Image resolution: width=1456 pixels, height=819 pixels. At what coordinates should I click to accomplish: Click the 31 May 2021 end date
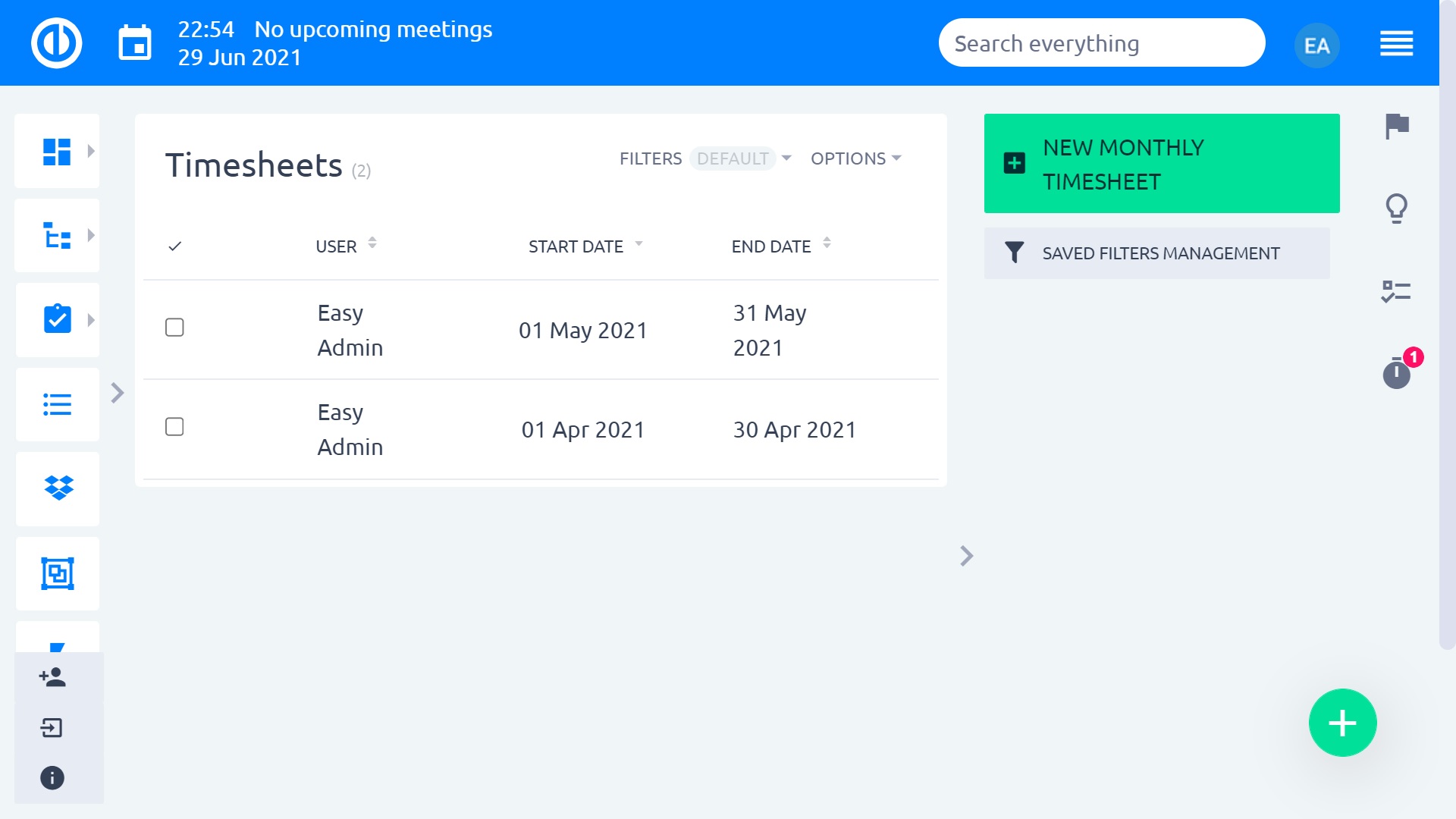(770, 330)
